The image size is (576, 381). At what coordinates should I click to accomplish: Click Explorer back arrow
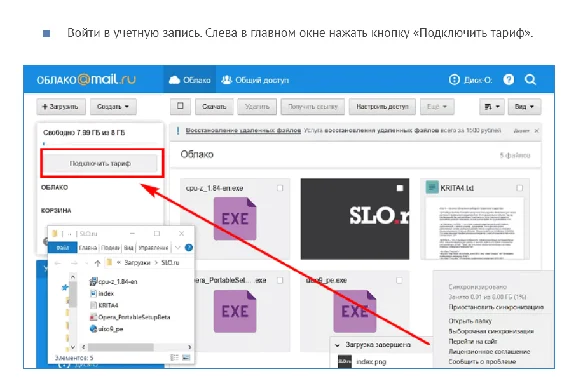coord(58,263)
